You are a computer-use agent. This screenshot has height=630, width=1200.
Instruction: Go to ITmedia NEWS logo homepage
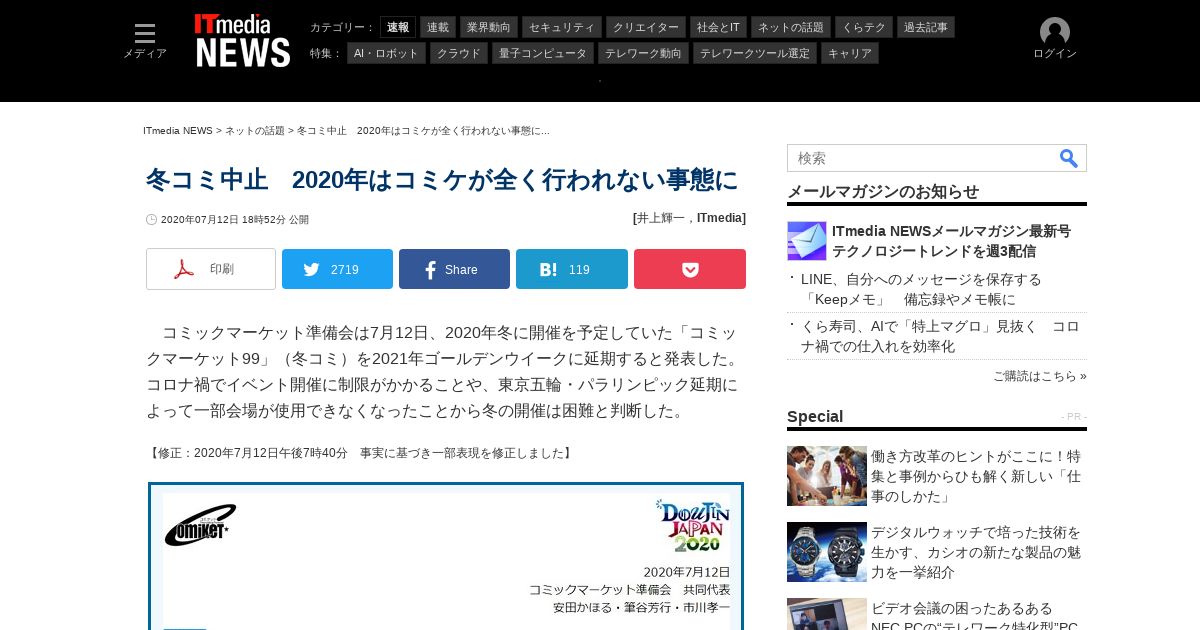[x=242, y=40]
